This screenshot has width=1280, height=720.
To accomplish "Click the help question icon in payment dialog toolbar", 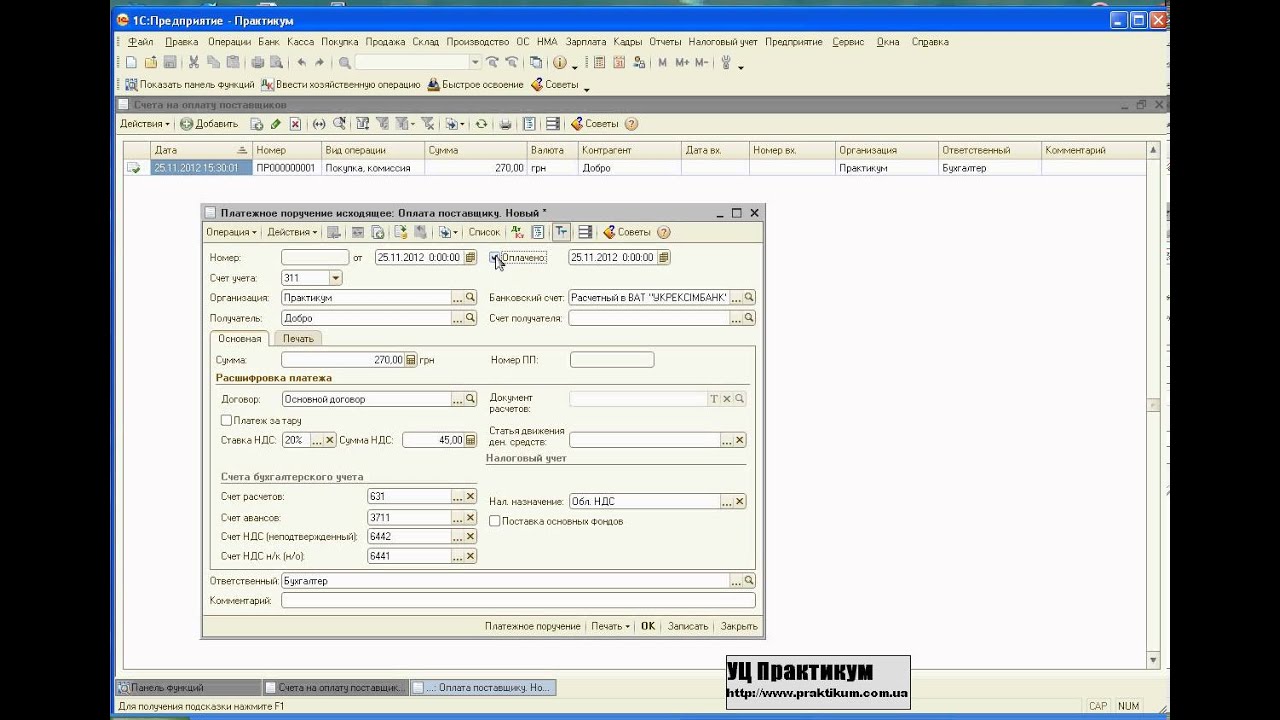I will (x=663, y=232).
